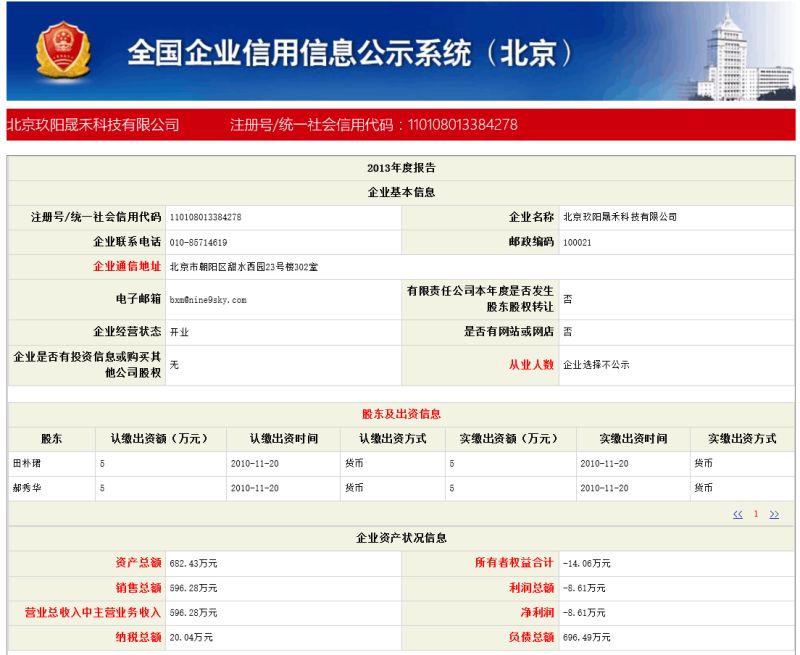The height and width of the screenshot is (655, 800).
Task: Click the company phone number 010-85714619
Action: [198, 242]
